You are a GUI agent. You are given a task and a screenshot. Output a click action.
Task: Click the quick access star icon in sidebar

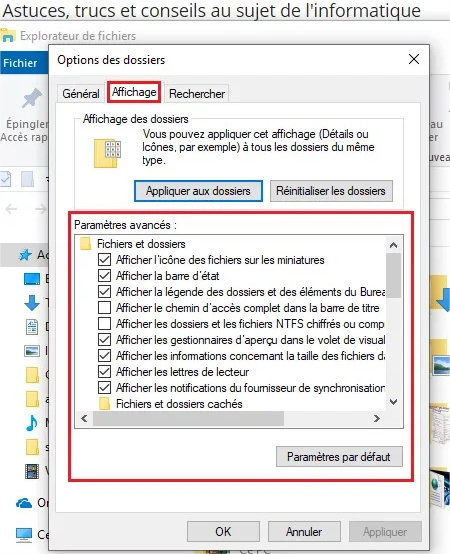point(25,254)
